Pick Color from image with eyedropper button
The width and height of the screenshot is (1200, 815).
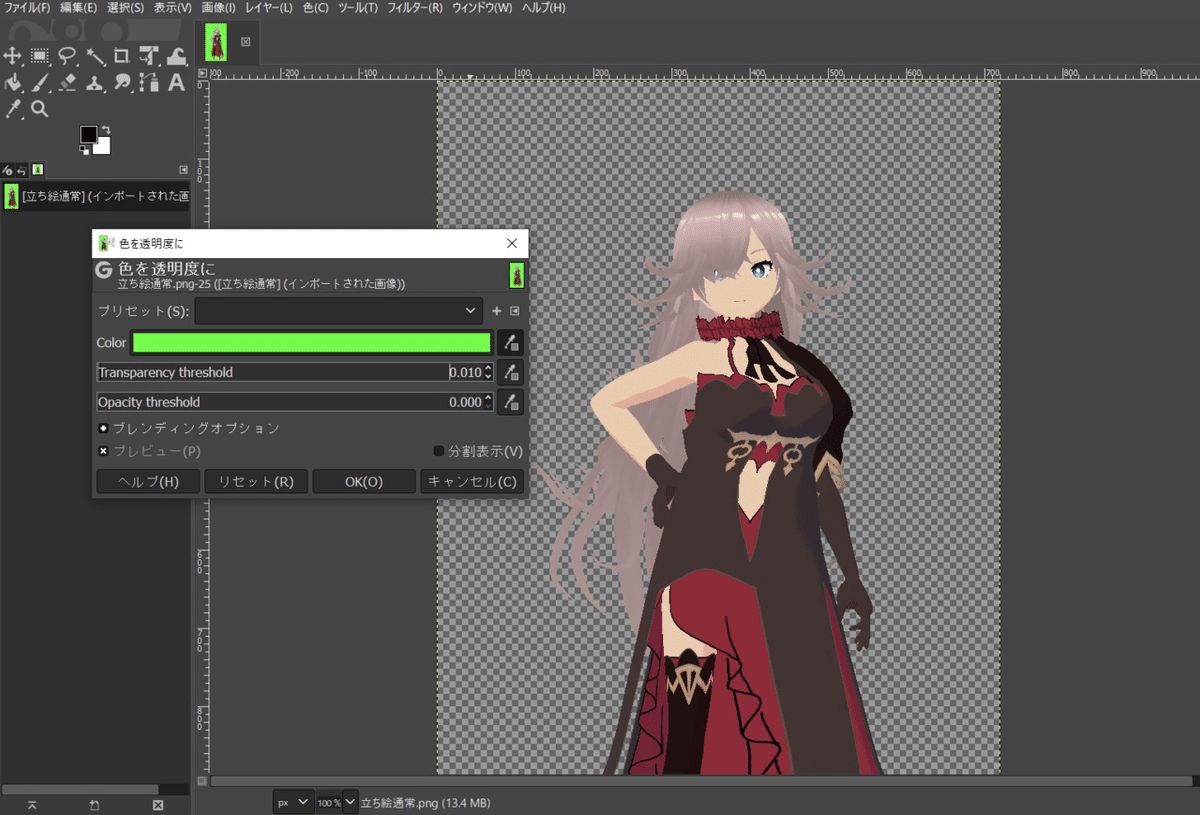click(511, 343)
